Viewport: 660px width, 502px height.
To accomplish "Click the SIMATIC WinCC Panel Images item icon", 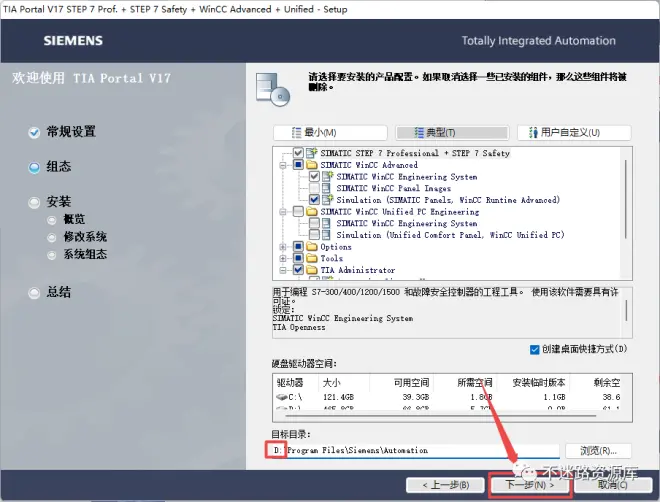I will [x=327, y=188].
